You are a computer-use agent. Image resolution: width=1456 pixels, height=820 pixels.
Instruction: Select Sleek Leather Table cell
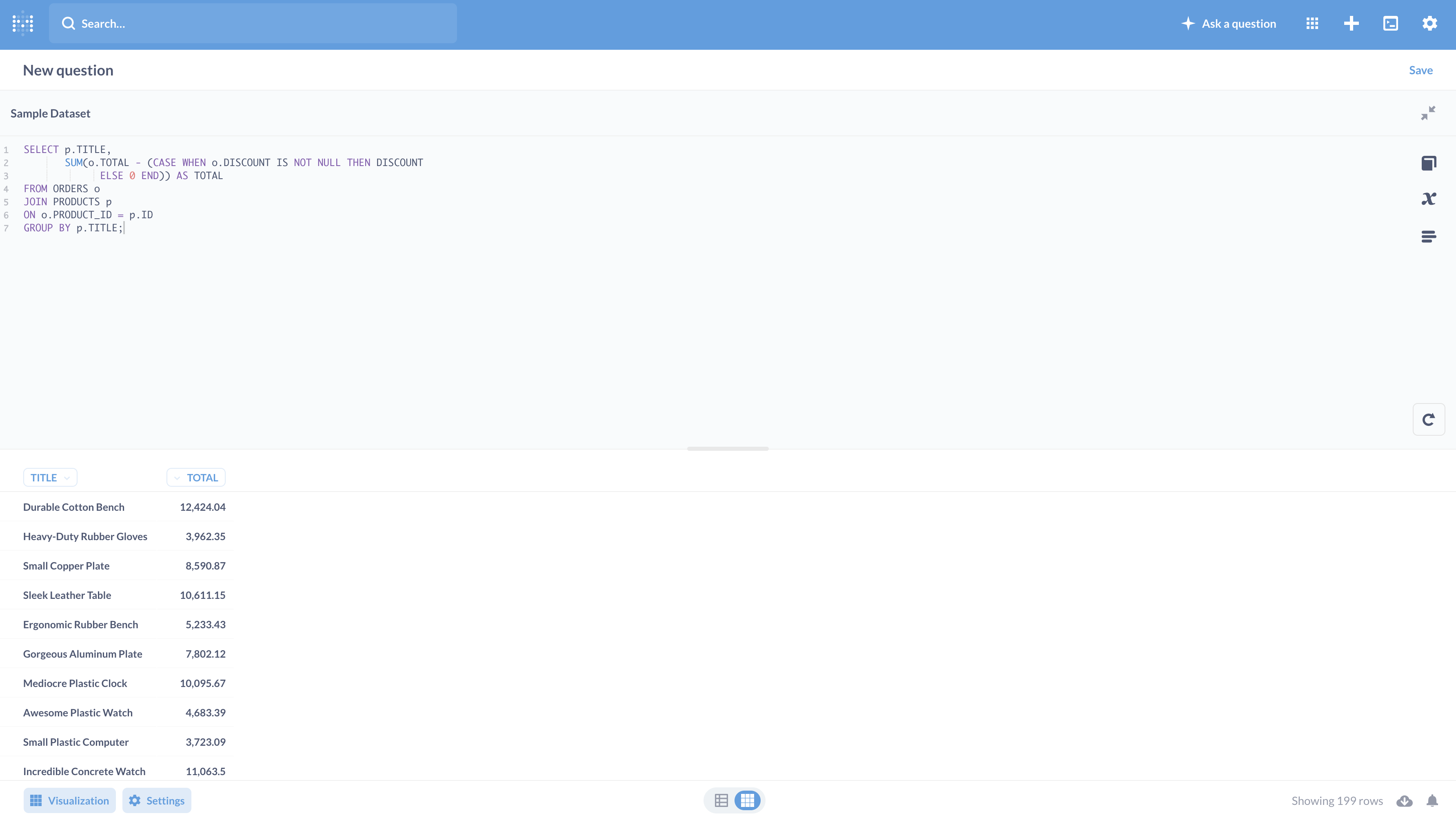(67, 595)
